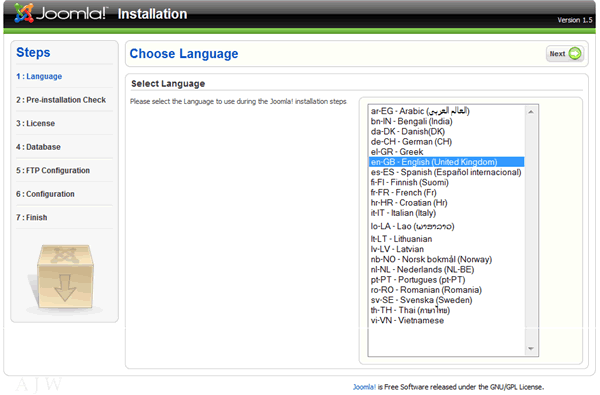Click the Choose Language heading

pos(184,54)
